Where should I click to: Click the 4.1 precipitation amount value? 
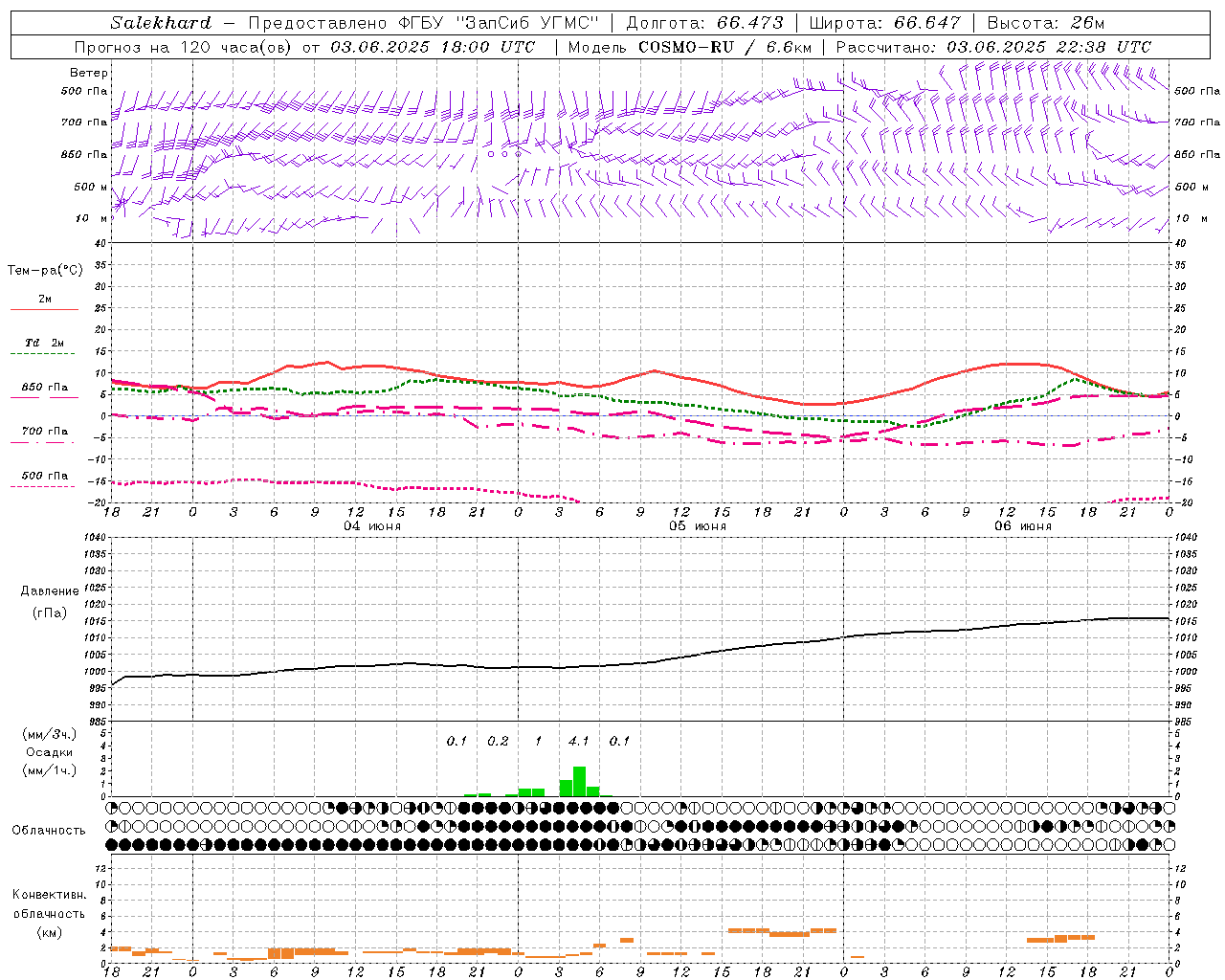tap(579, 741)
